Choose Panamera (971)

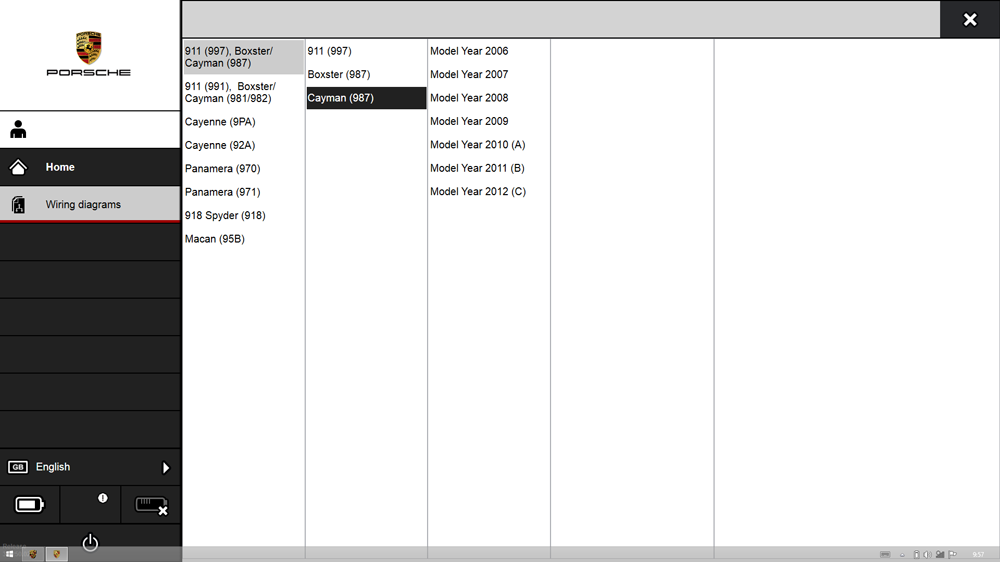[x=244, y=192]
